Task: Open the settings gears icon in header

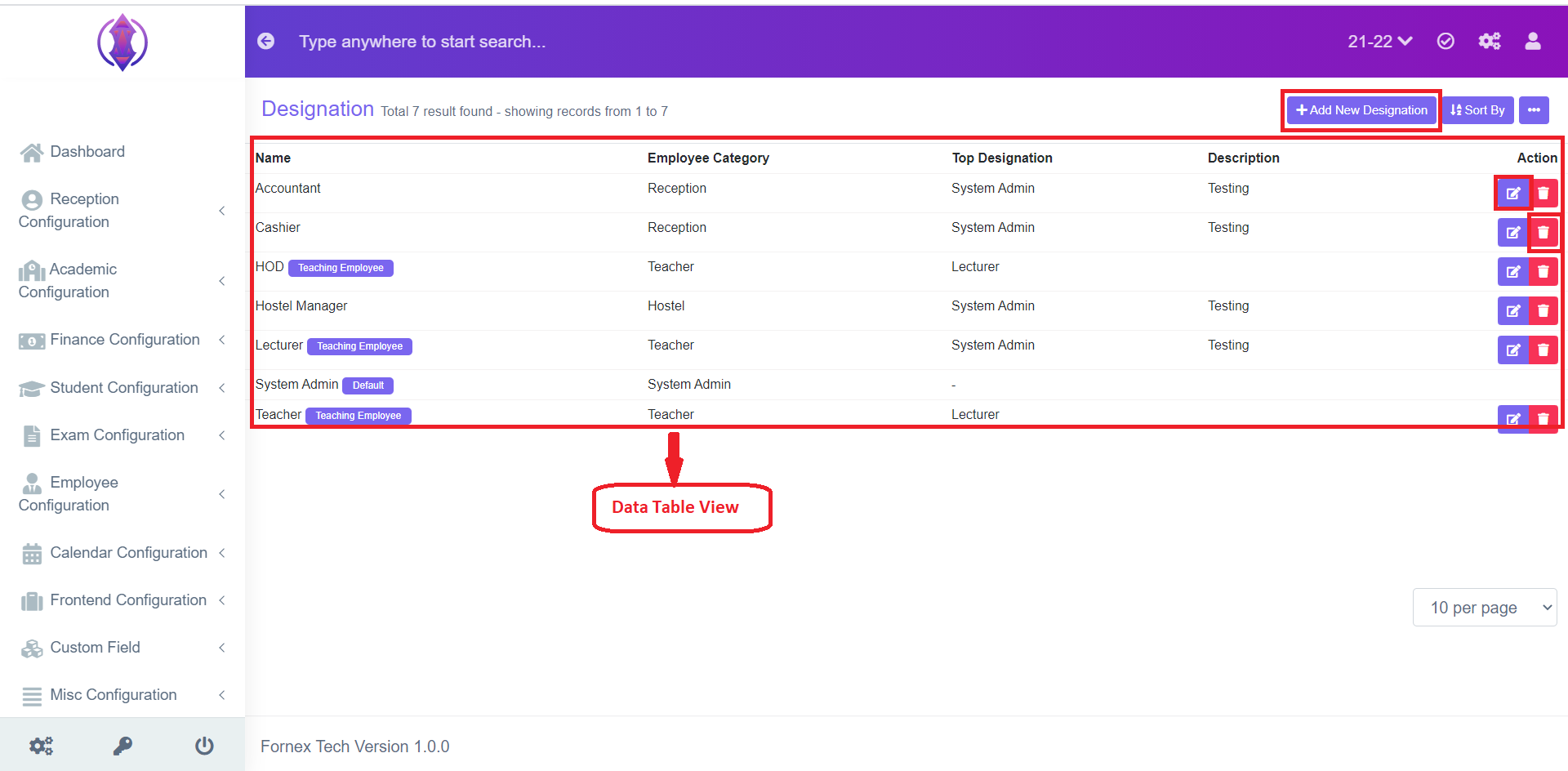Action: (x=1490, y=41)
